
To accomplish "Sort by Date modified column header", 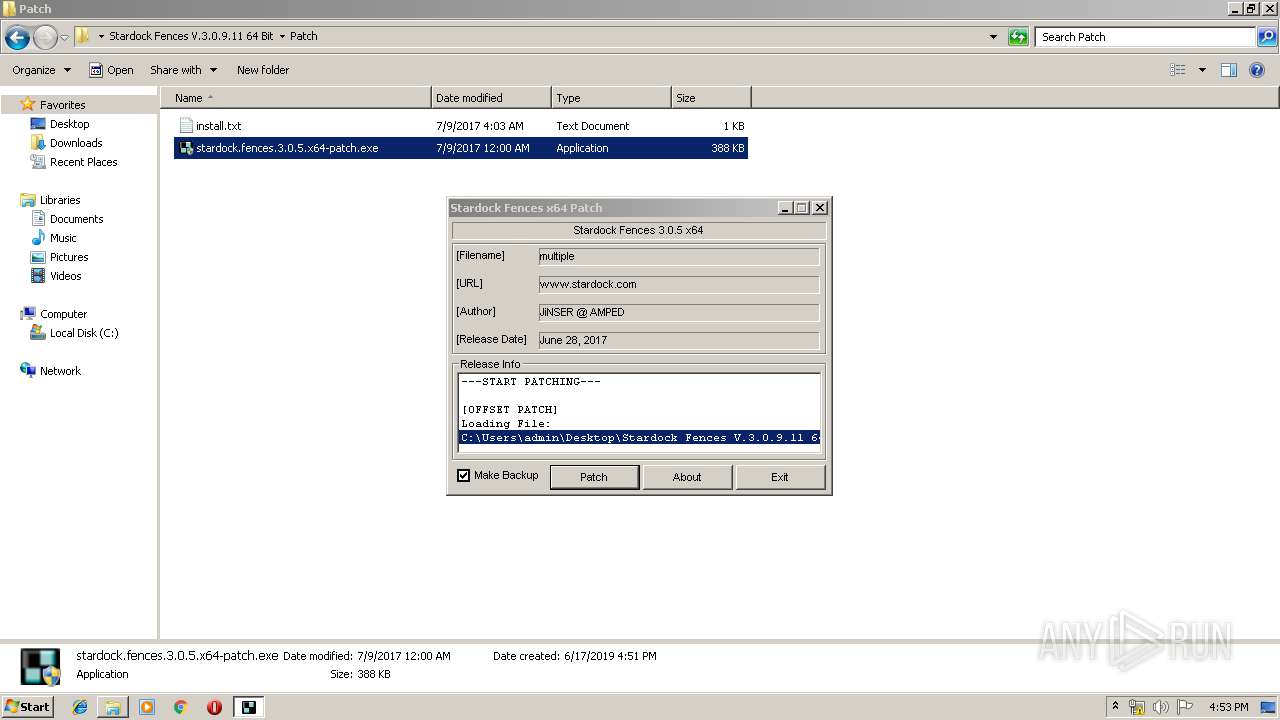I will pos(491,98).
